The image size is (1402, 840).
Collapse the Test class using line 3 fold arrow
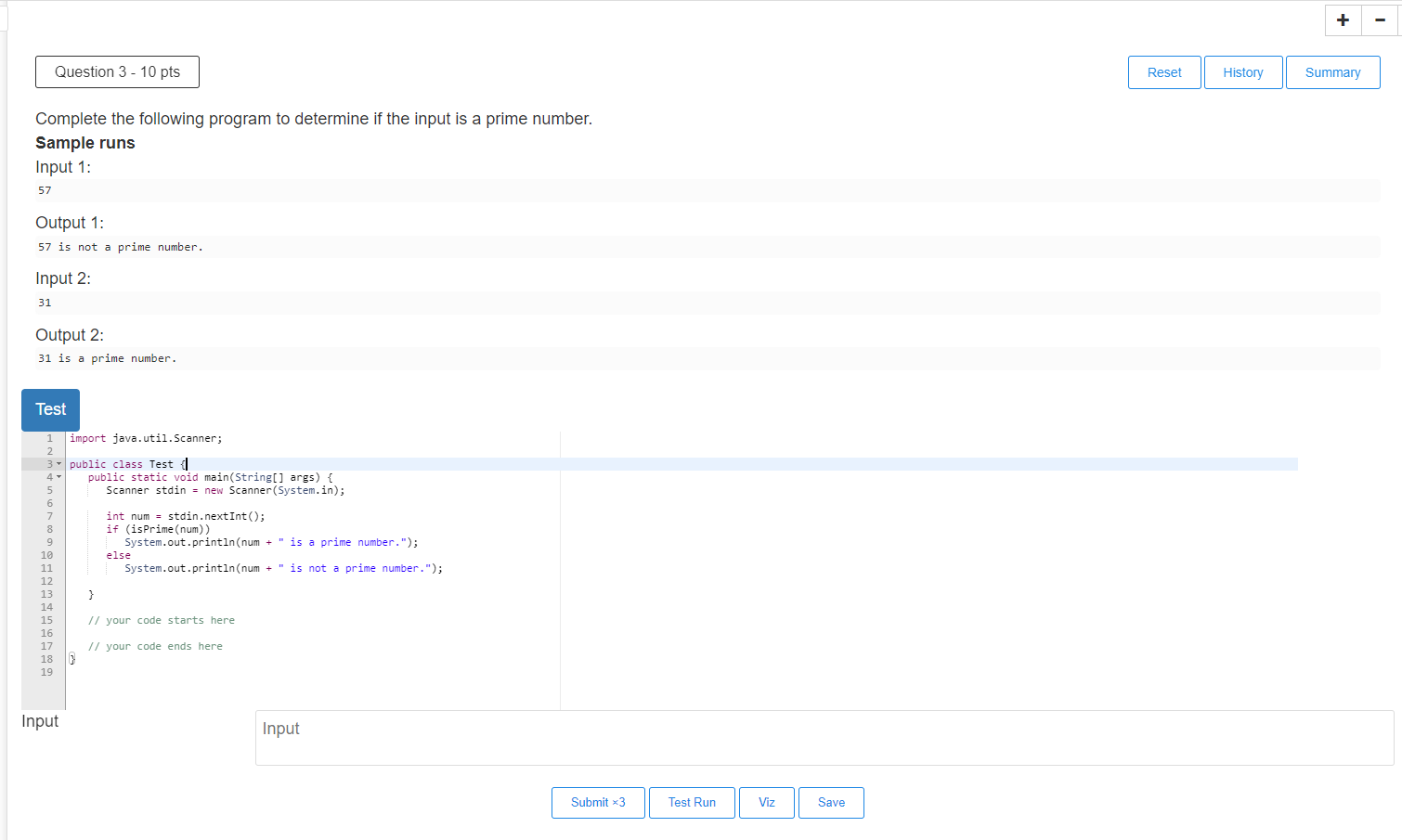(58, 463)
